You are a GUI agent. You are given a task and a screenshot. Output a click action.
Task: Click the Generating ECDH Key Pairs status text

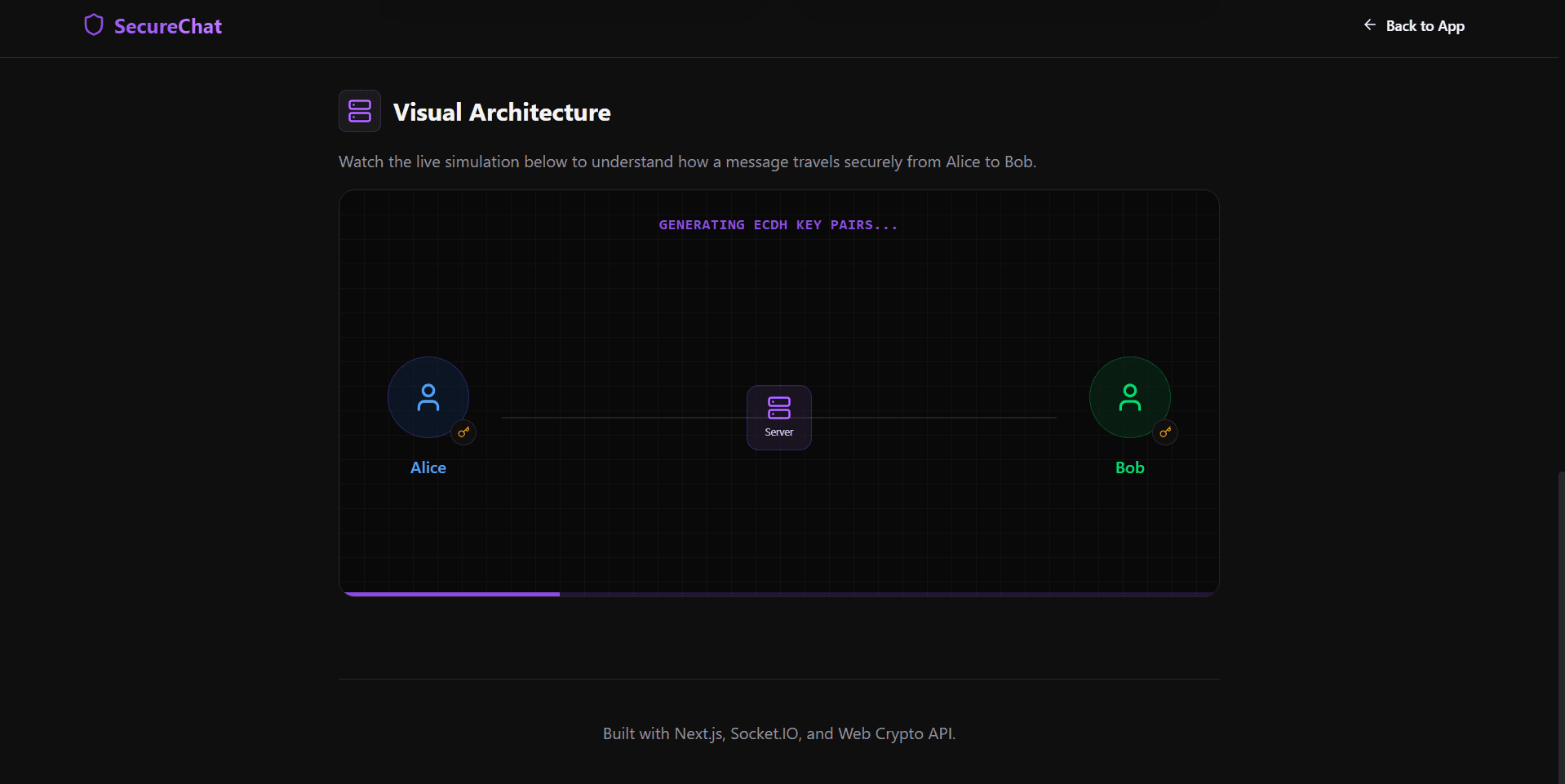tap(778, 225)
